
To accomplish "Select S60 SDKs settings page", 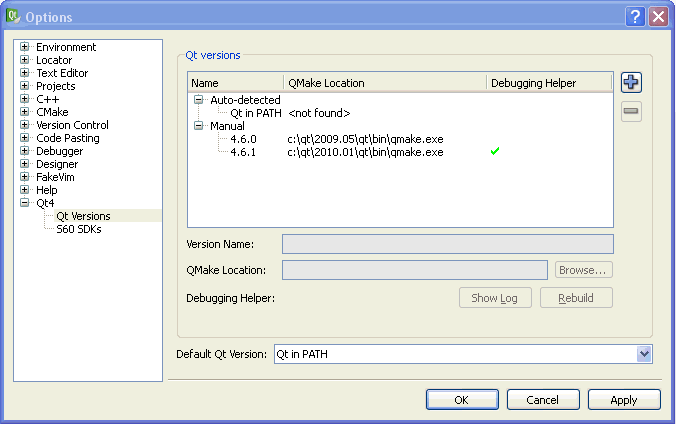I will 78,229.
